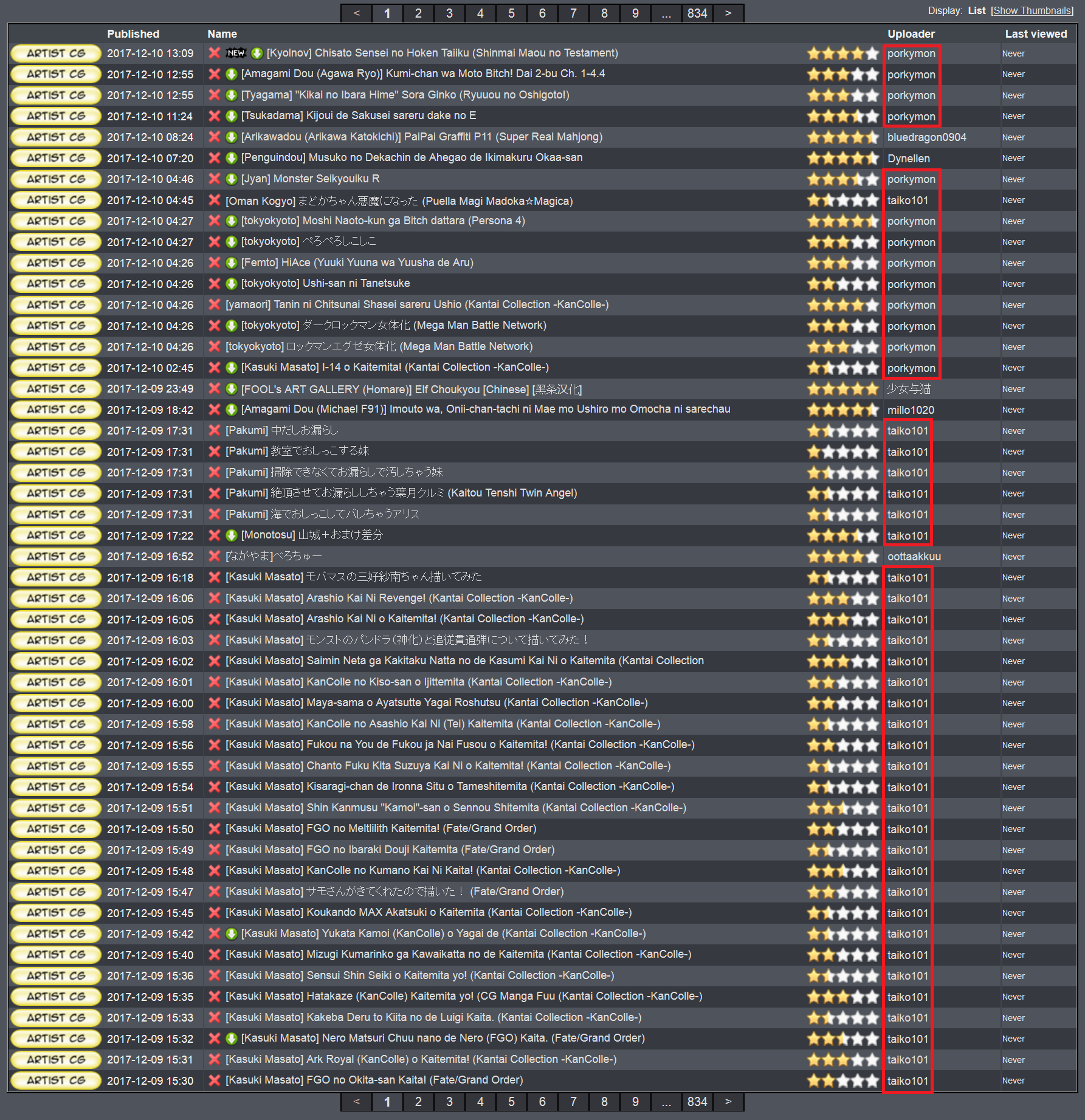Click the next-page arrow in the top pager

[x=728, y=13]
